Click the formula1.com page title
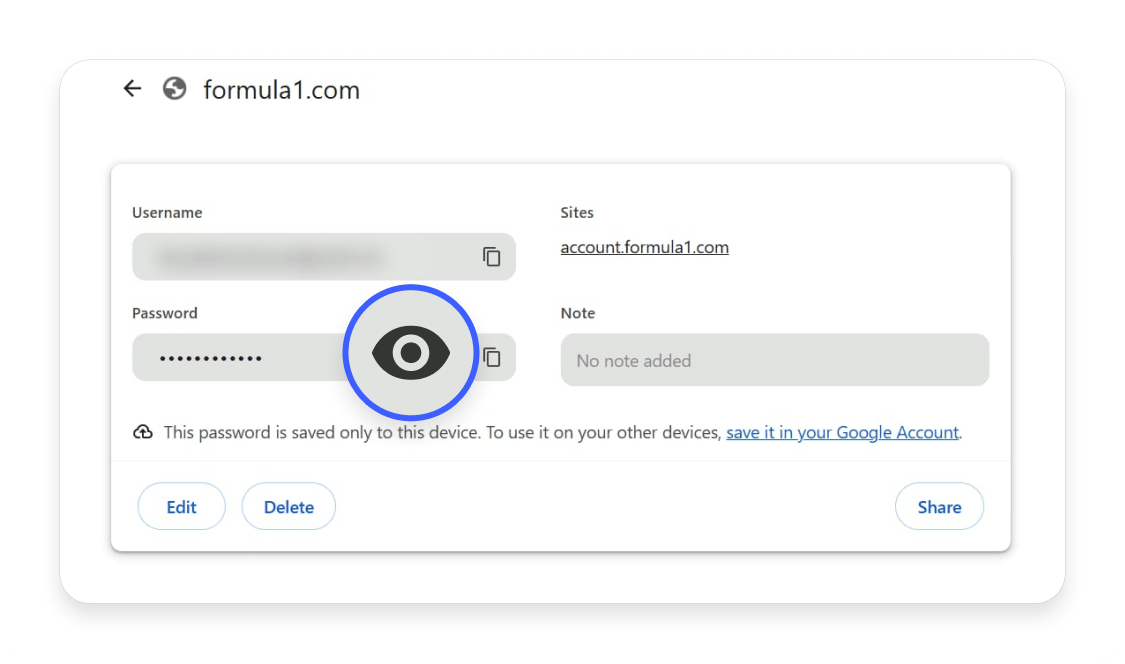 click(281, 90)
